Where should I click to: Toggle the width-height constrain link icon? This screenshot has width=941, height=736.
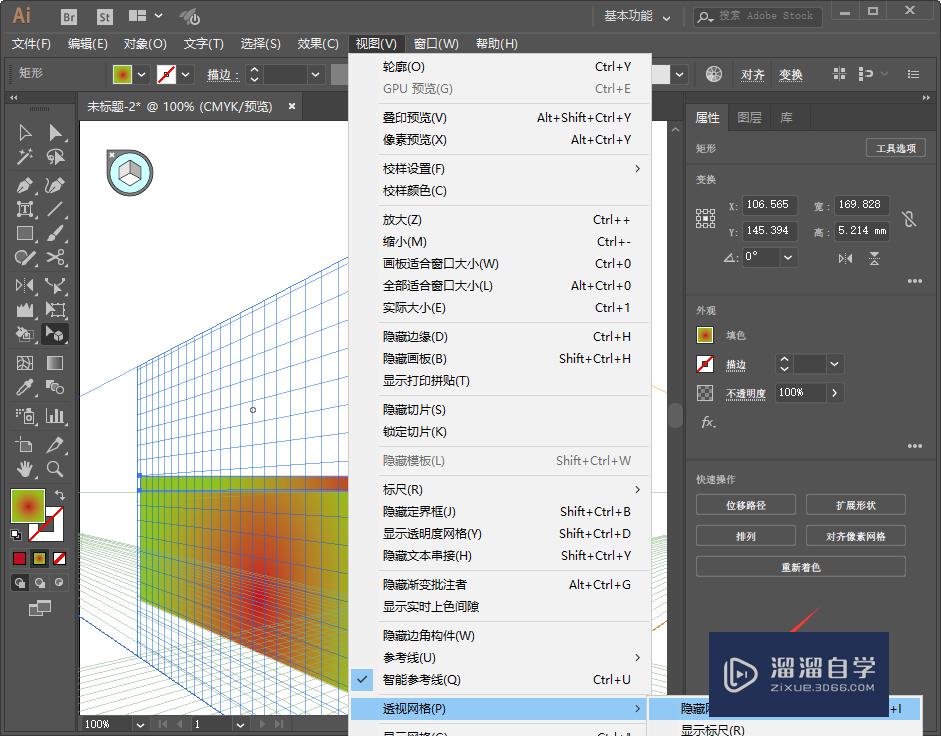point(908,217)
